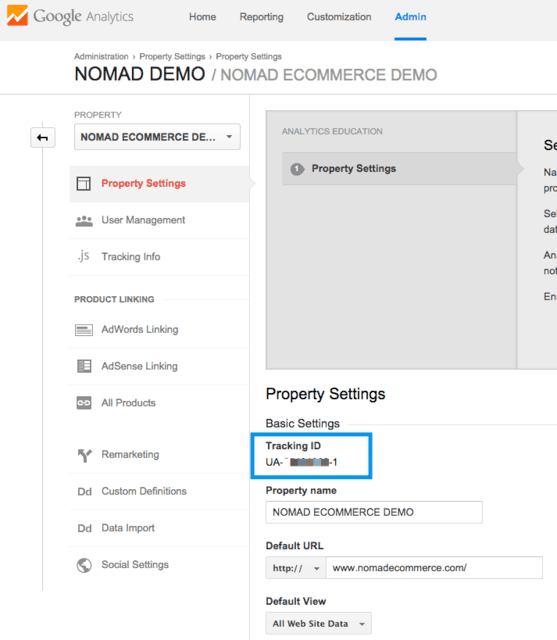Click the NOMAD ECOMMERCE DEMO heading text
557x640 pixels.
click(328, 75)
